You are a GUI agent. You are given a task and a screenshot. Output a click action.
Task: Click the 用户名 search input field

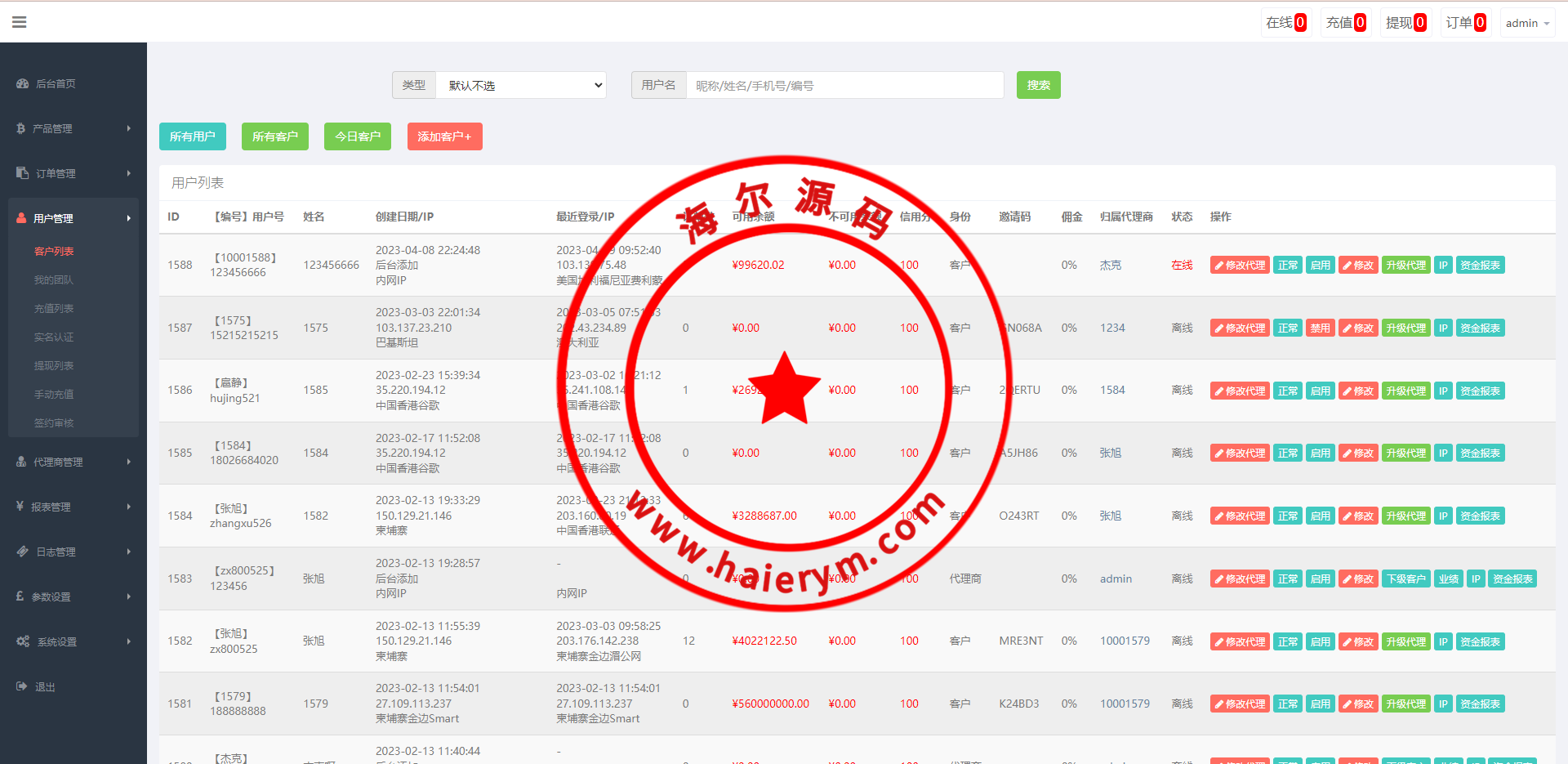844,85
